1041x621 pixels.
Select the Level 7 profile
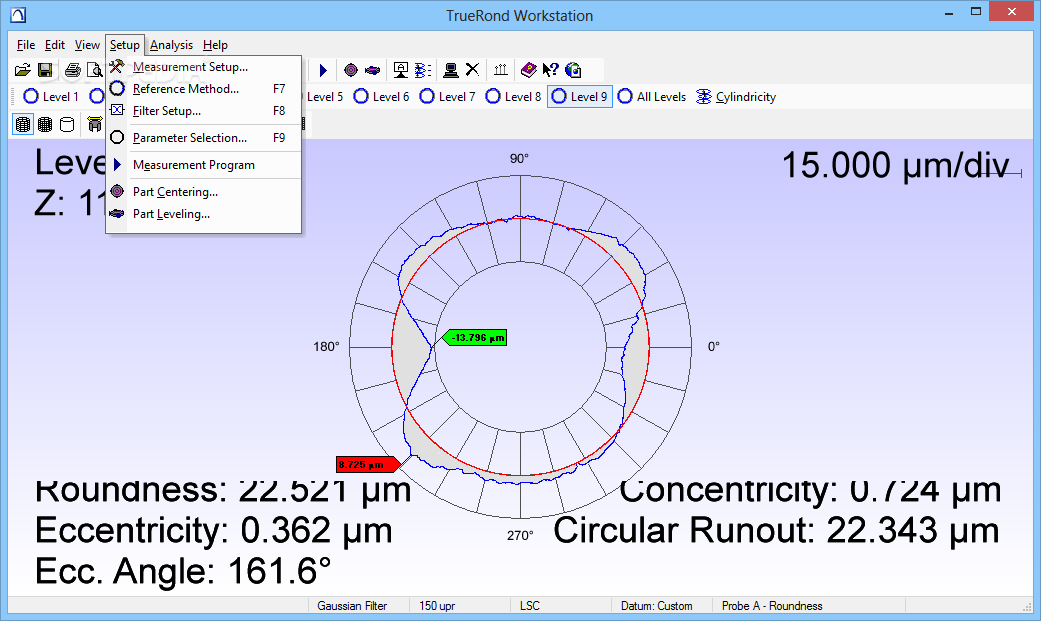click(447, 97)
